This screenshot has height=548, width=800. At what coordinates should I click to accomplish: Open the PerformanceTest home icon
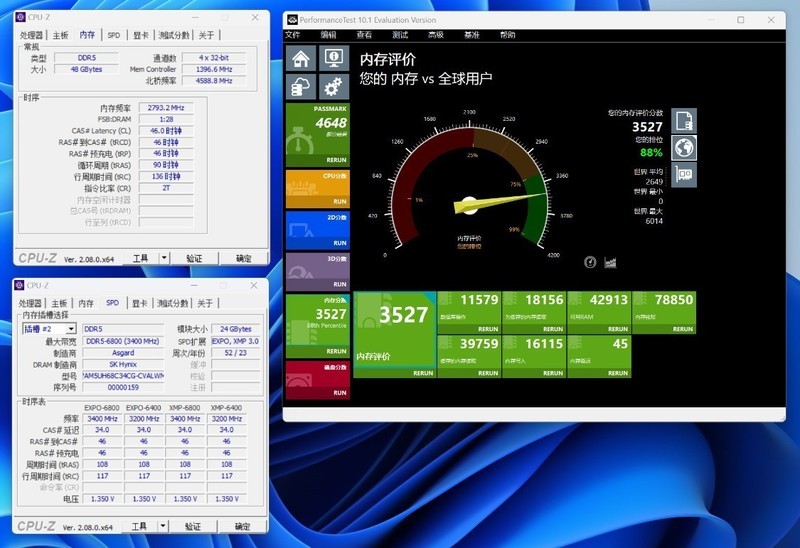pyautogui.click(x=301, y=58)
